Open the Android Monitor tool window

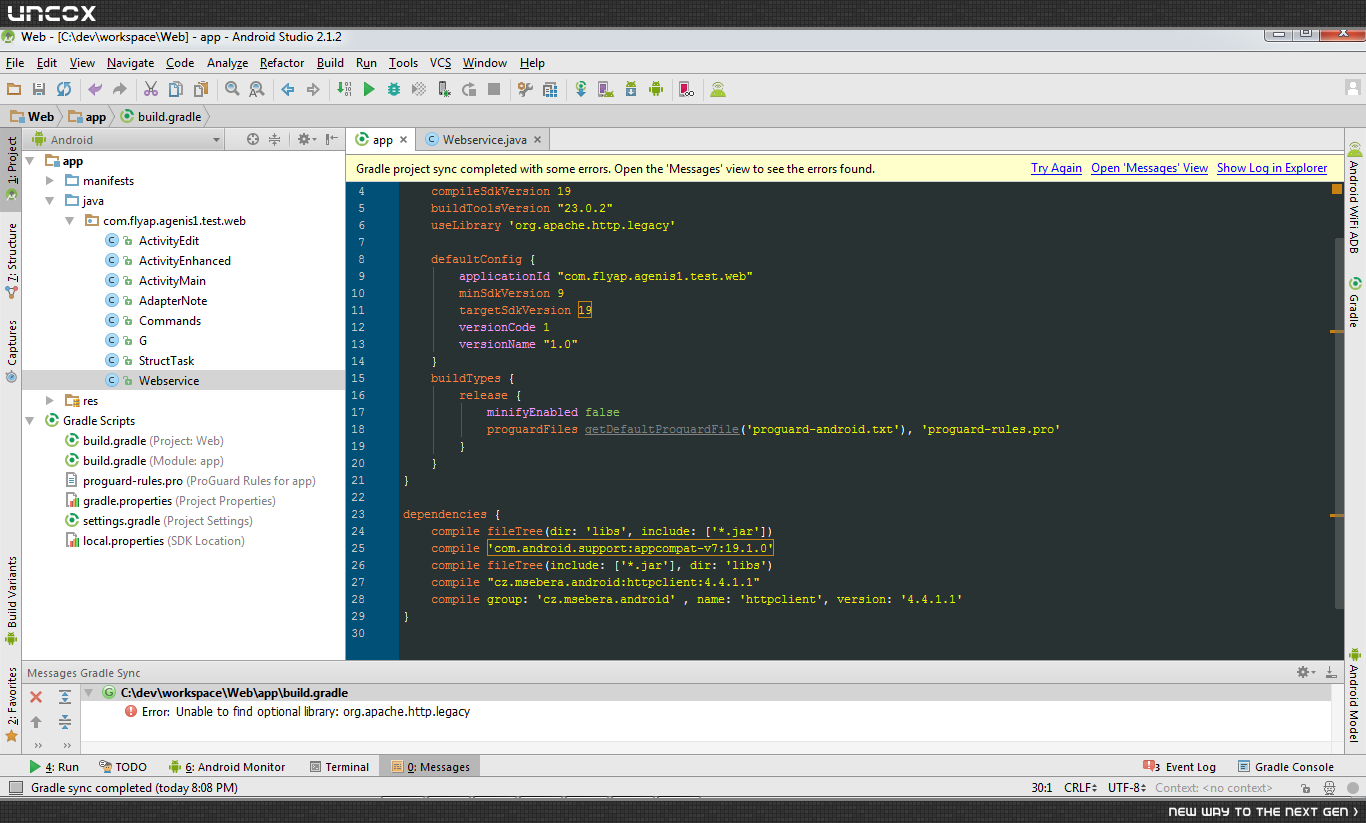tap(227, 767)
